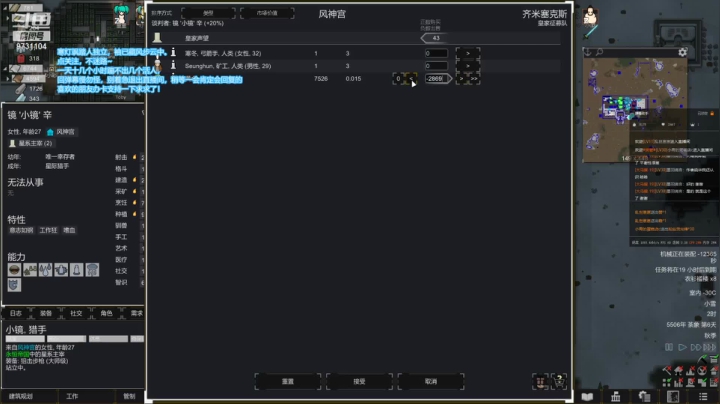The height and width of the screenshot is (404, 720).
Task: Click the 取消 cancel button
Action: click(x=431, y=382)
